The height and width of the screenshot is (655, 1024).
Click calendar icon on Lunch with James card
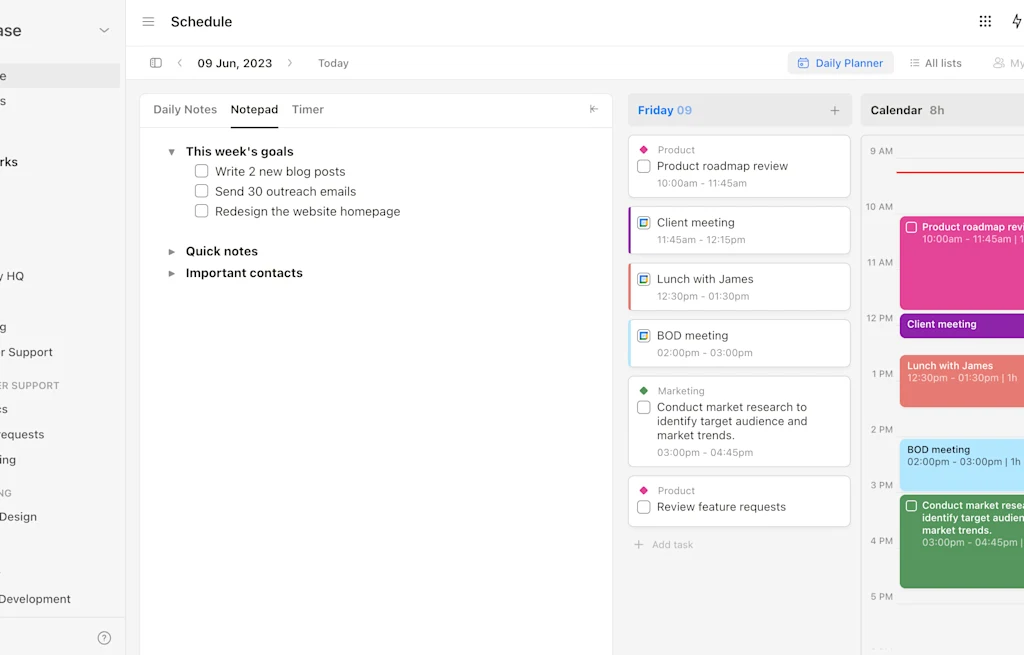pos(643,280)
